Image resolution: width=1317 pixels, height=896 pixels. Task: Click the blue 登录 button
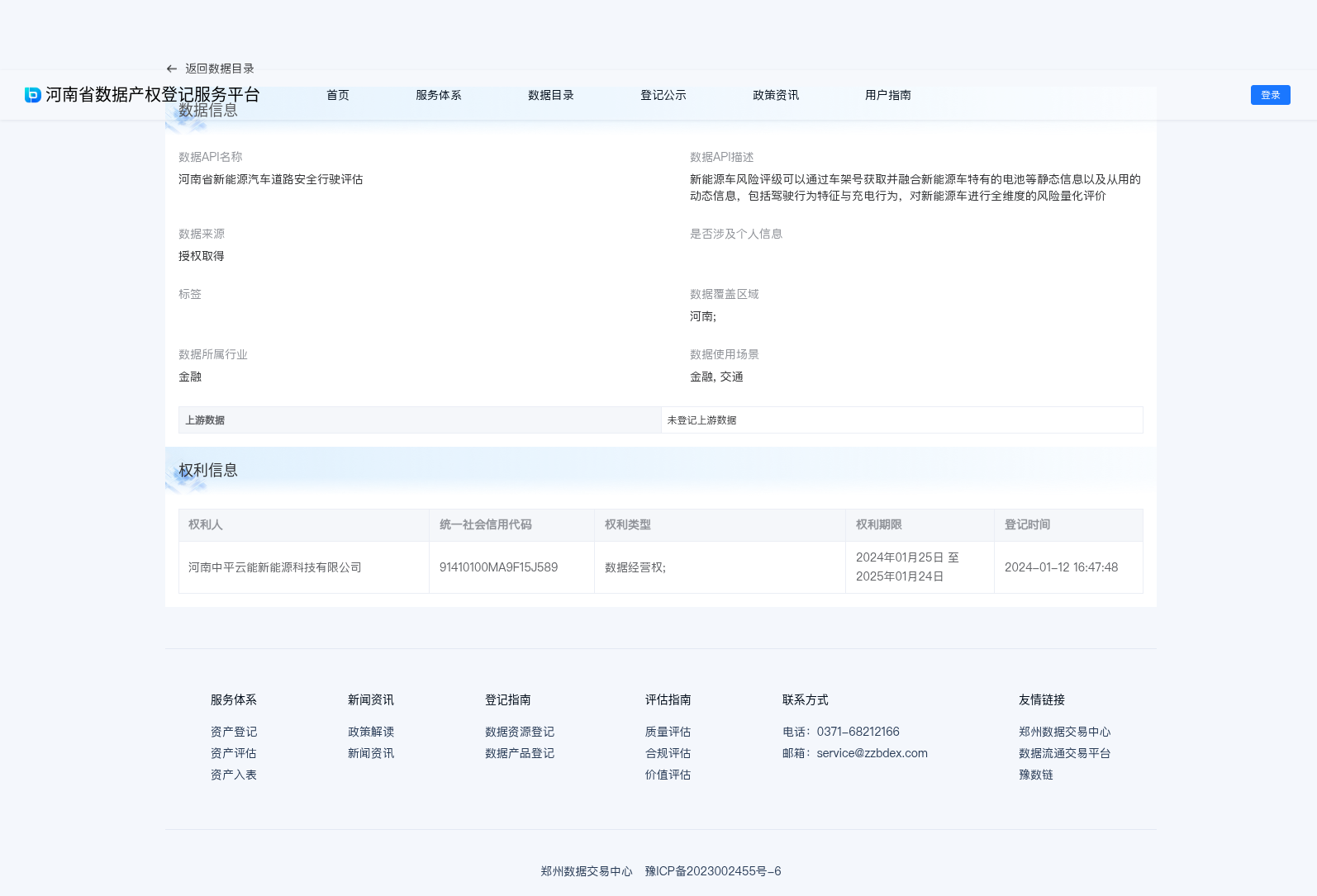(x=1271, y=95)
